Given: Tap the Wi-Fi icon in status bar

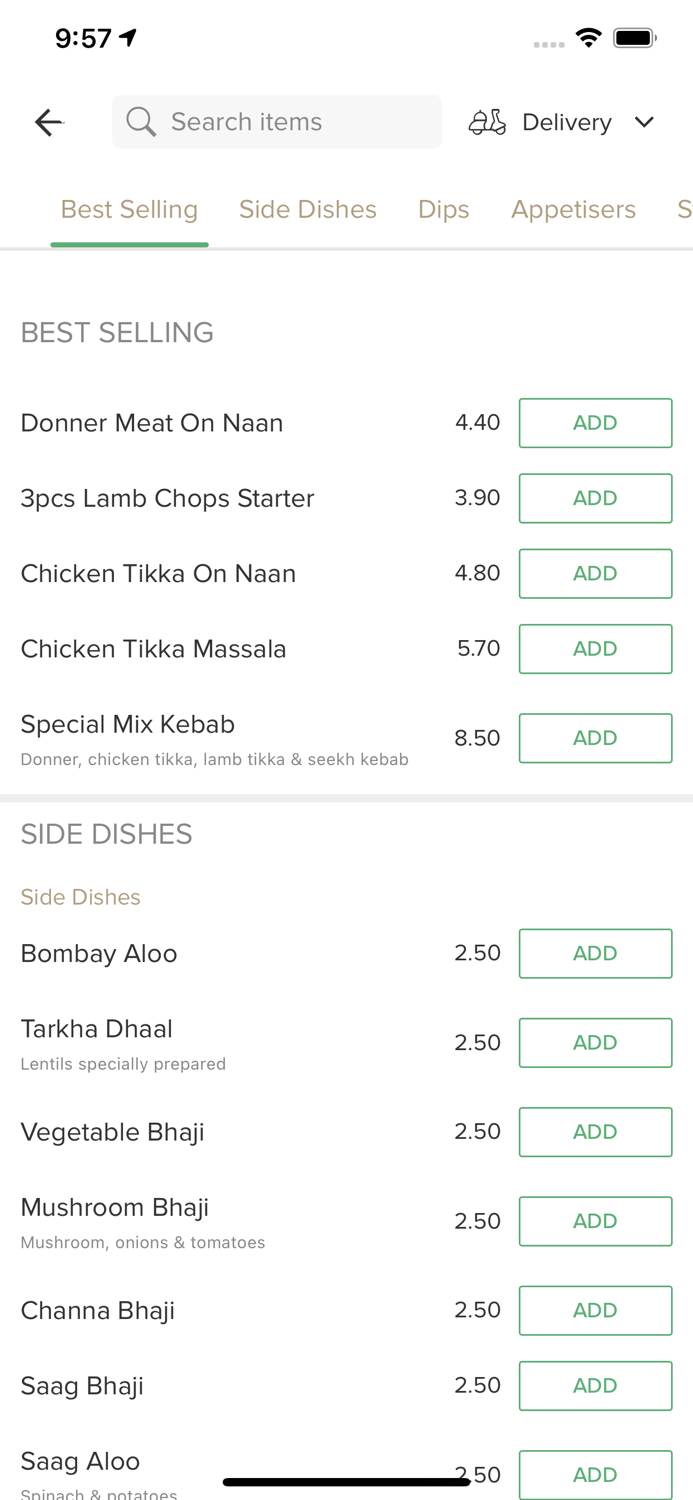Looking at the screenshot, I should click(x=588, y=36).
